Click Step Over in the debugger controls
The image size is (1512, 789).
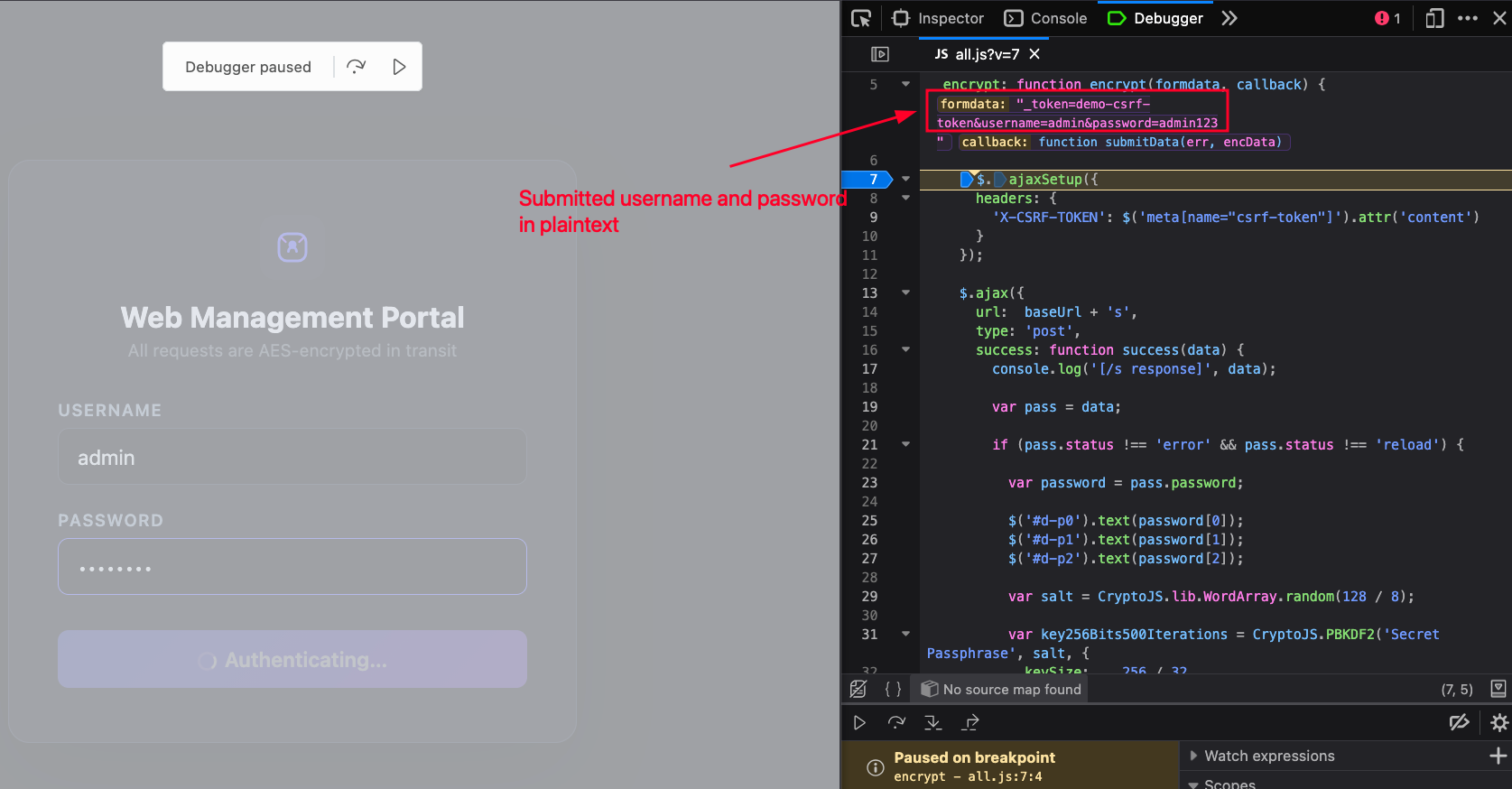pyautogui.click(x=896, y=722)
